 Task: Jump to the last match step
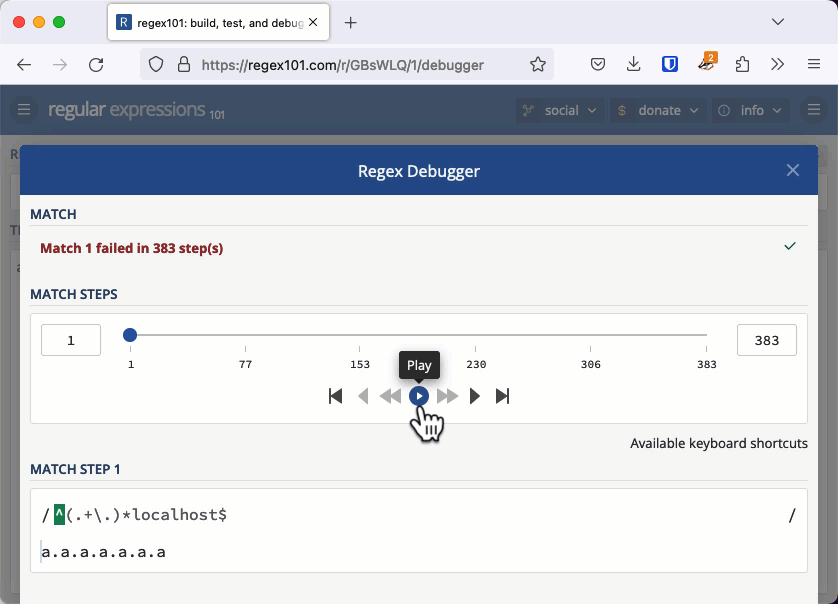click(x=502, y=396)
